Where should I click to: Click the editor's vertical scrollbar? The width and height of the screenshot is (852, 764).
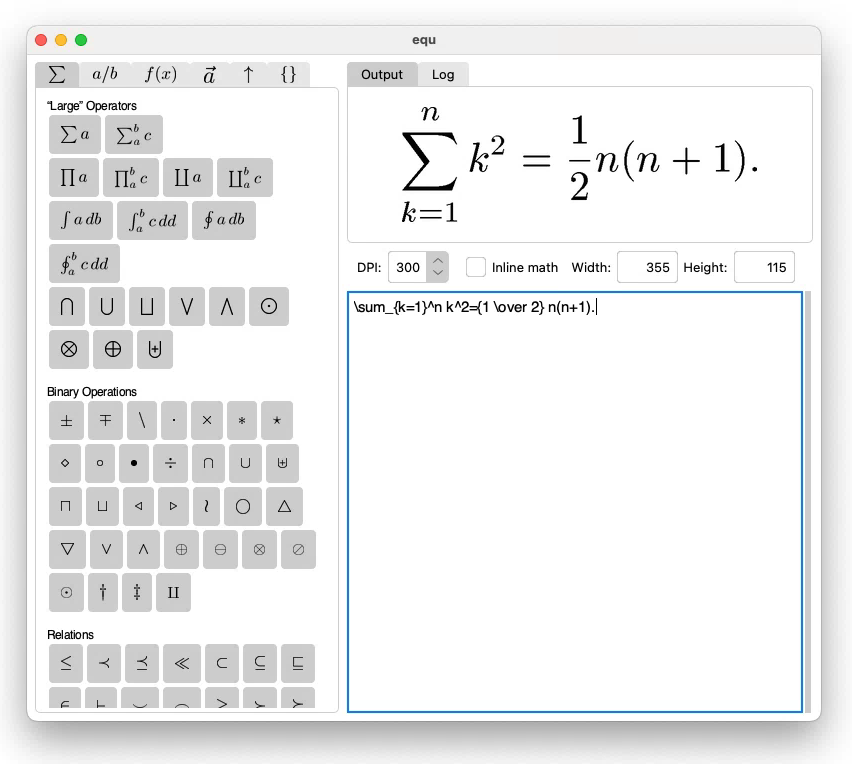(807, 502)
